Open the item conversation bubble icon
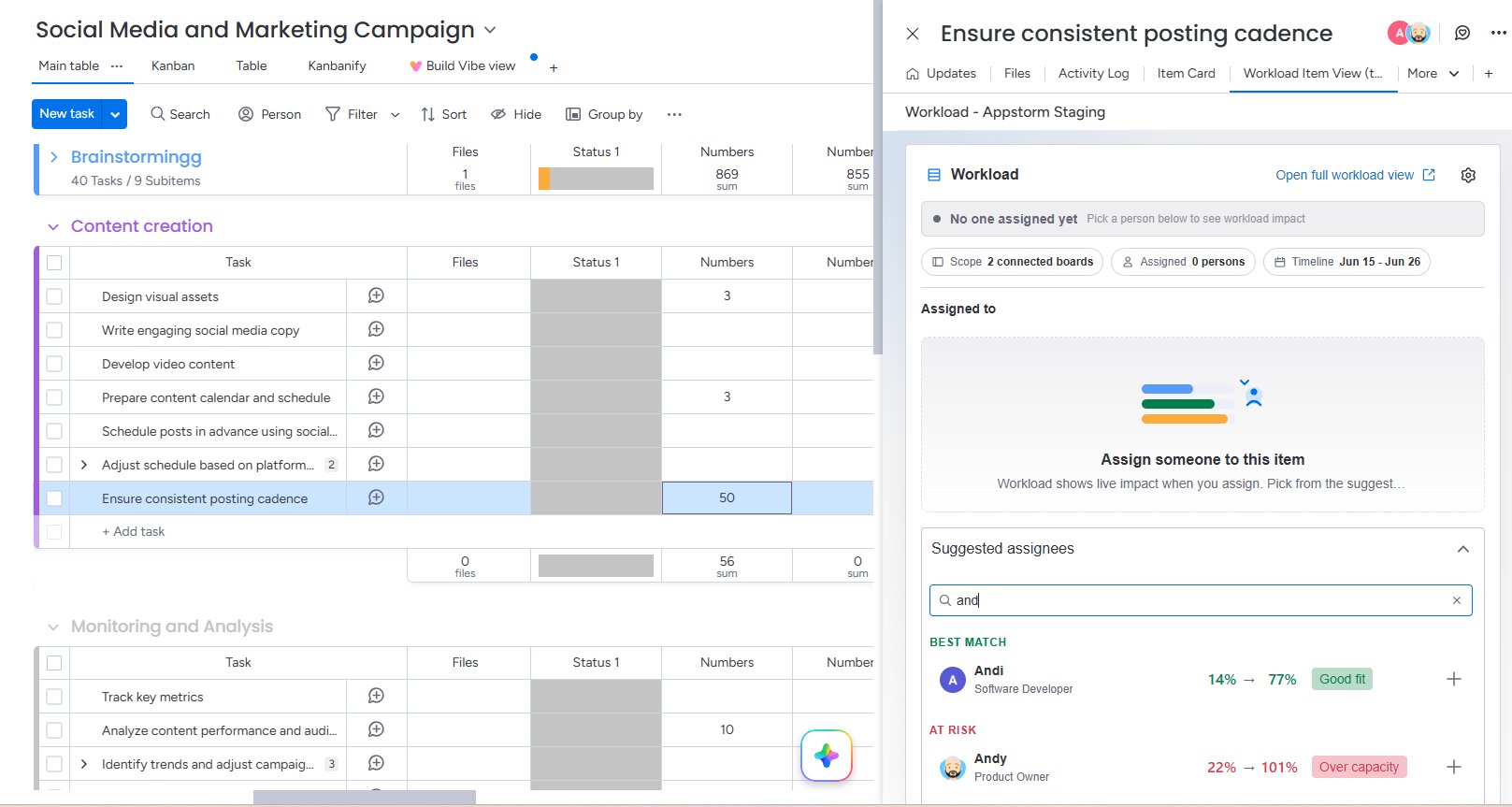 [x=1462, y=33]
